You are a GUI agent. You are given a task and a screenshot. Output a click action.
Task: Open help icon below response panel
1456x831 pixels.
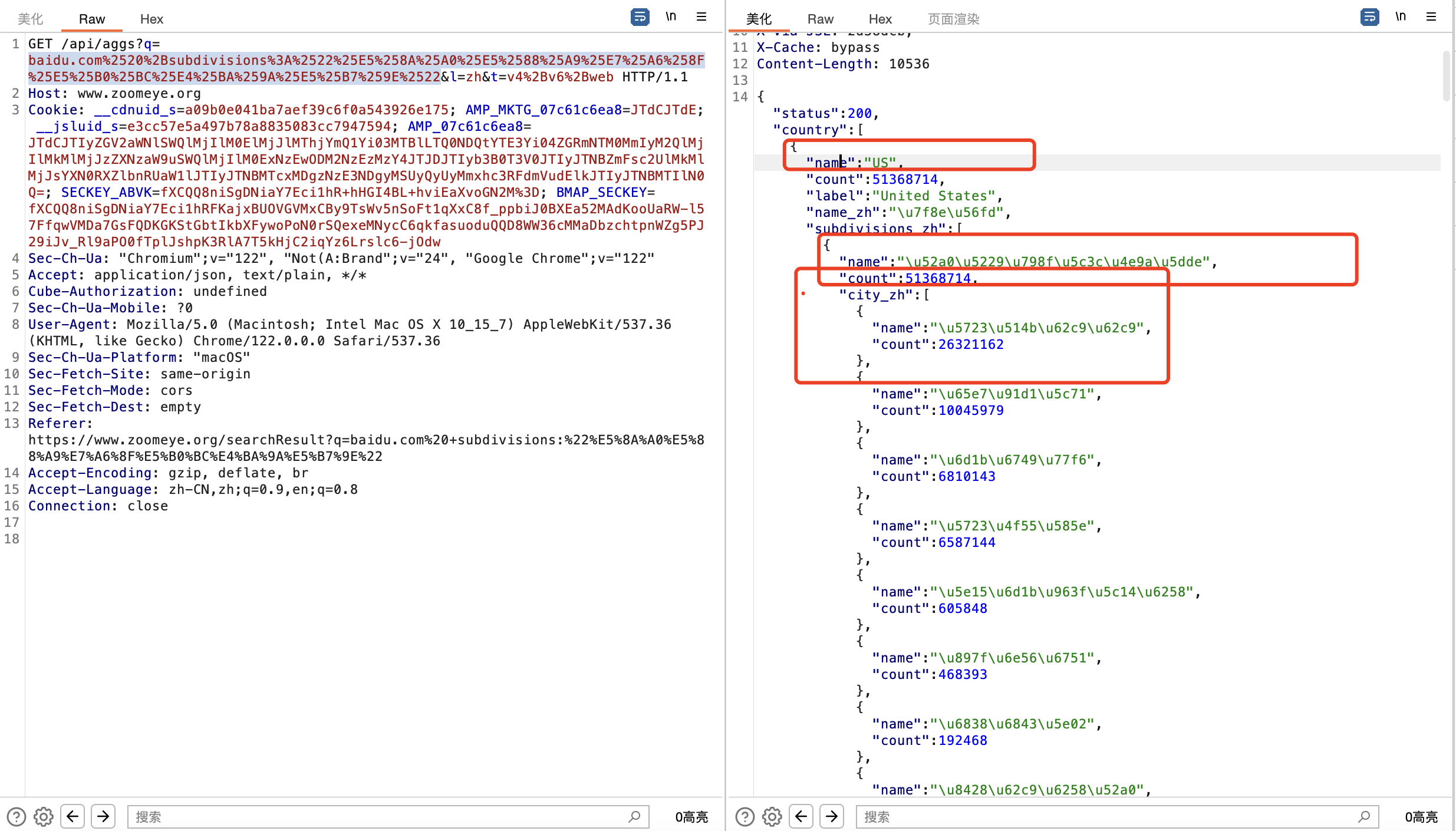point(745,816)
